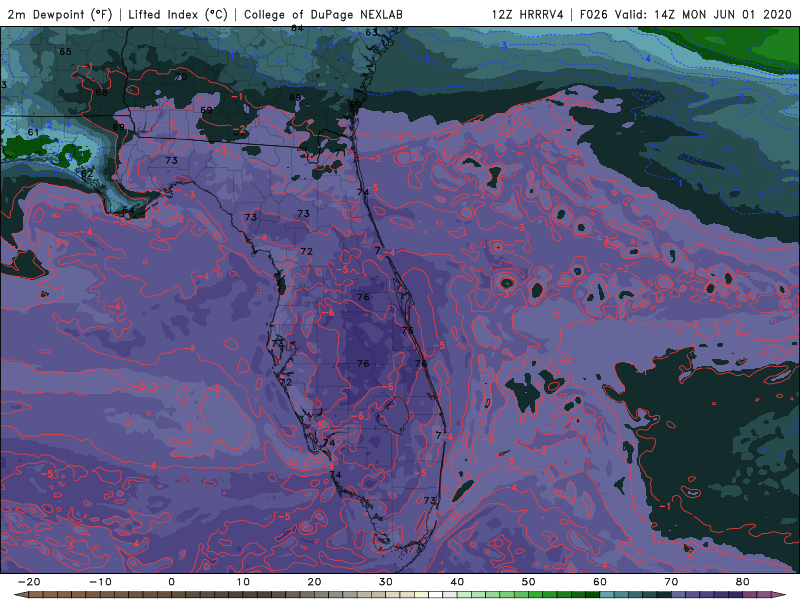Viewport: 800px width, 600px height.
Task: Click the '68' dewpoint value on the map
Action: [x=102, y=92]
